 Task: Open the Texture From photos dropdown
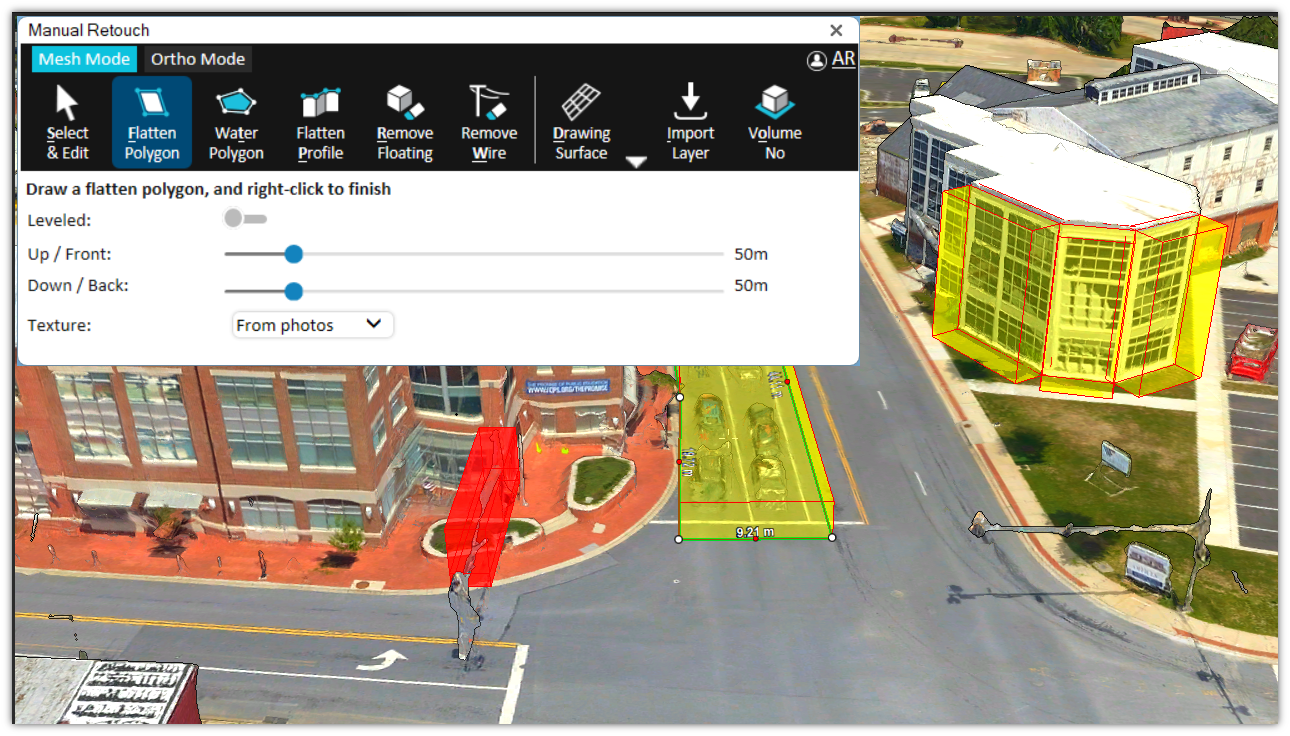click(x=313, y=325)
